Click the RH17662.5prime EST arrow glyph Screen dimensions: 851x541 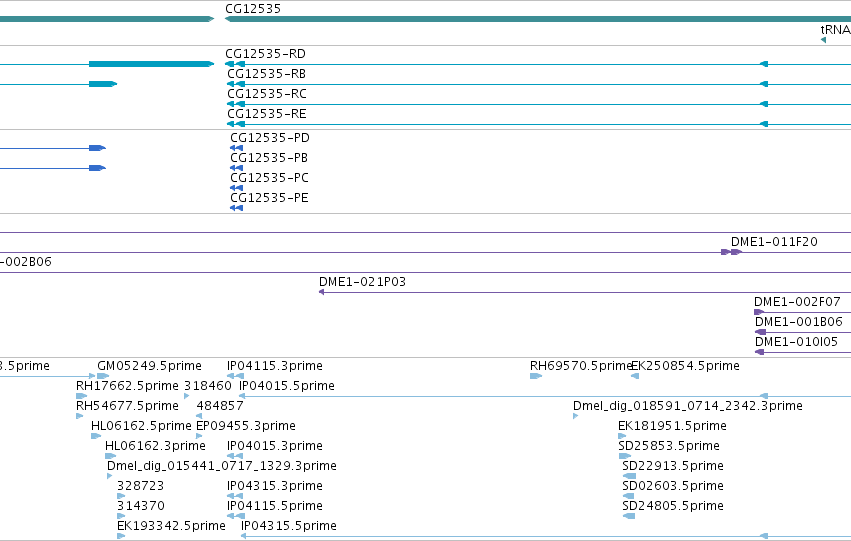click(81, 396)
